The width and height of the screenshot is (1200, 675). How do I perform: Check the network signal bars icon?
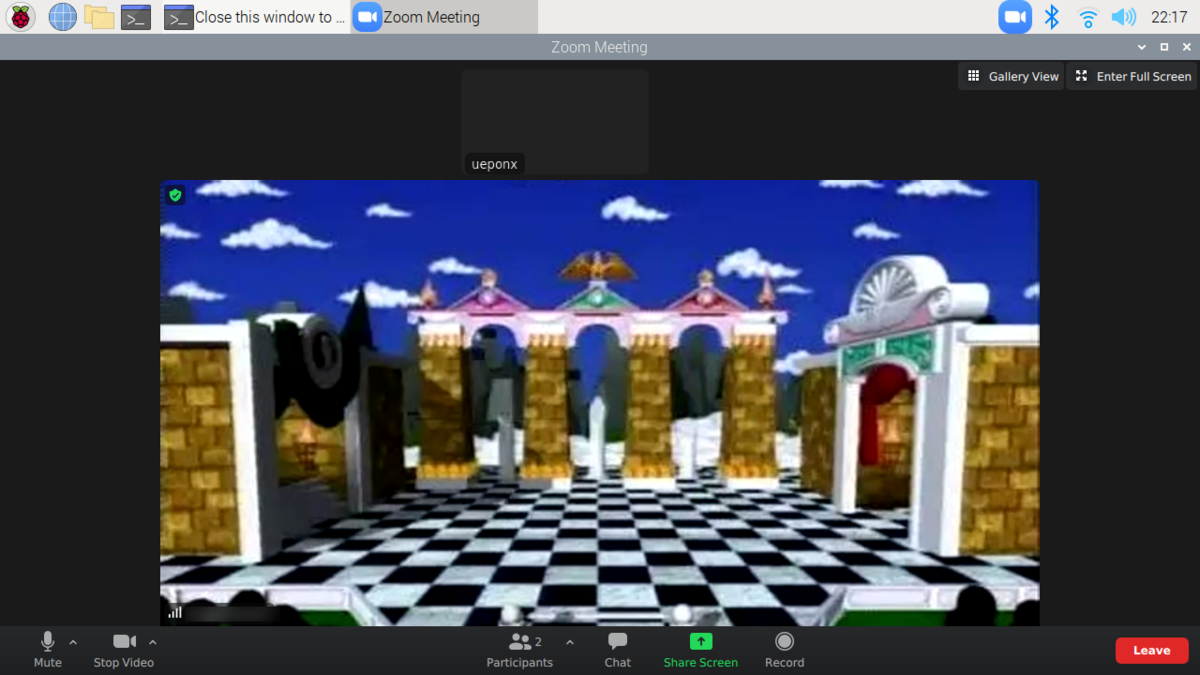pyautogui.click(x=175, y=612)
